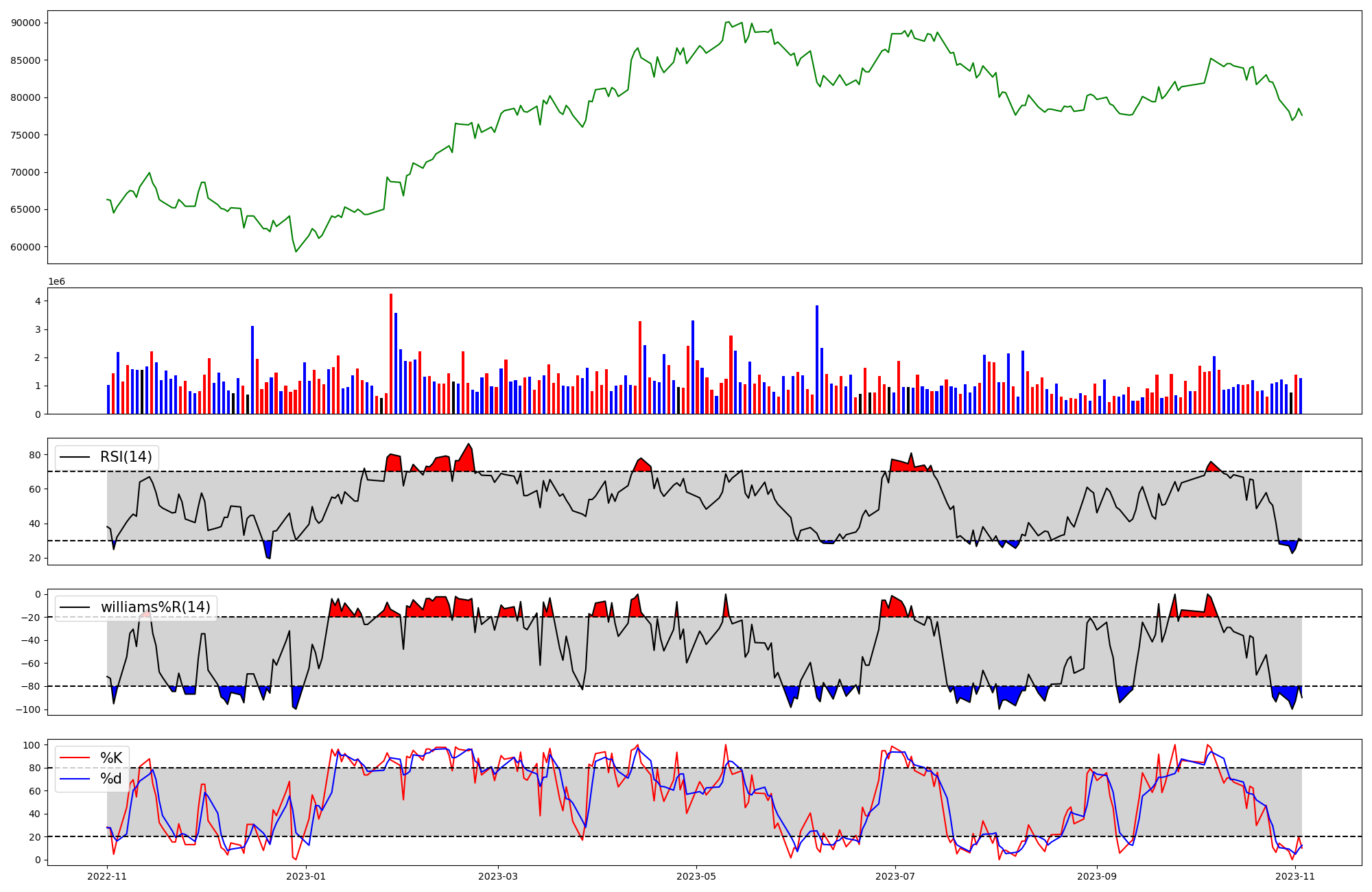Click the RSI(14) legend entry
Screen dimensions: 1372x892
(x=126, y=457)
